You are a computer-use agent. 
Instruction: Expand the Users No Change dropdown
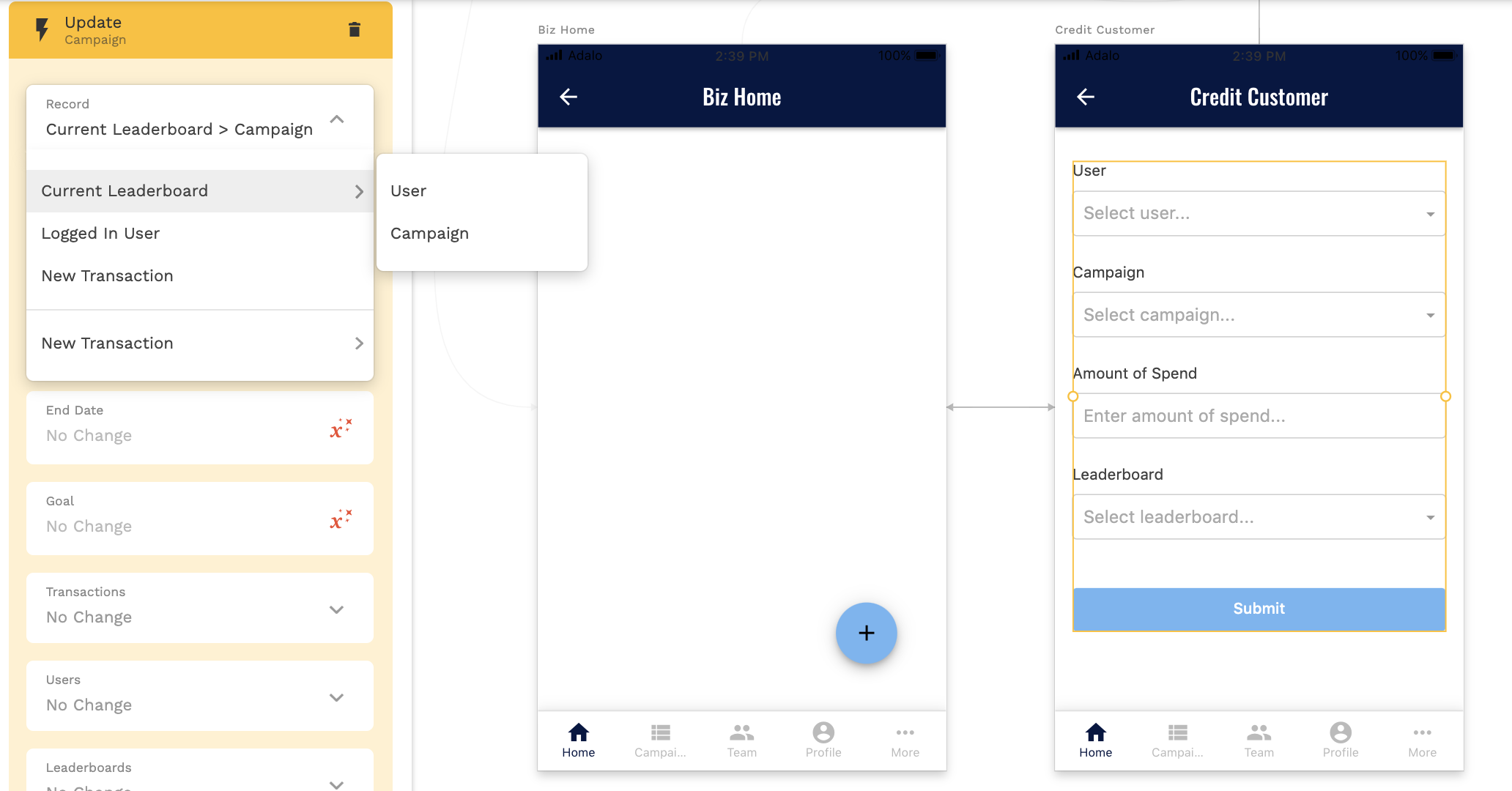(336, 697)
